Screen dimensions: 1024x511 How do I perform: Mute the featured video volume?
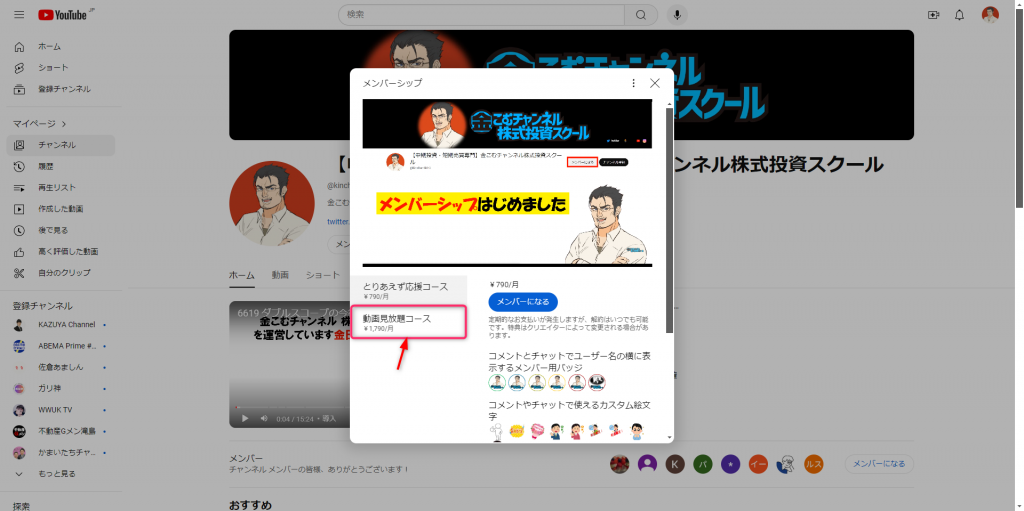[x=264, y=418]
